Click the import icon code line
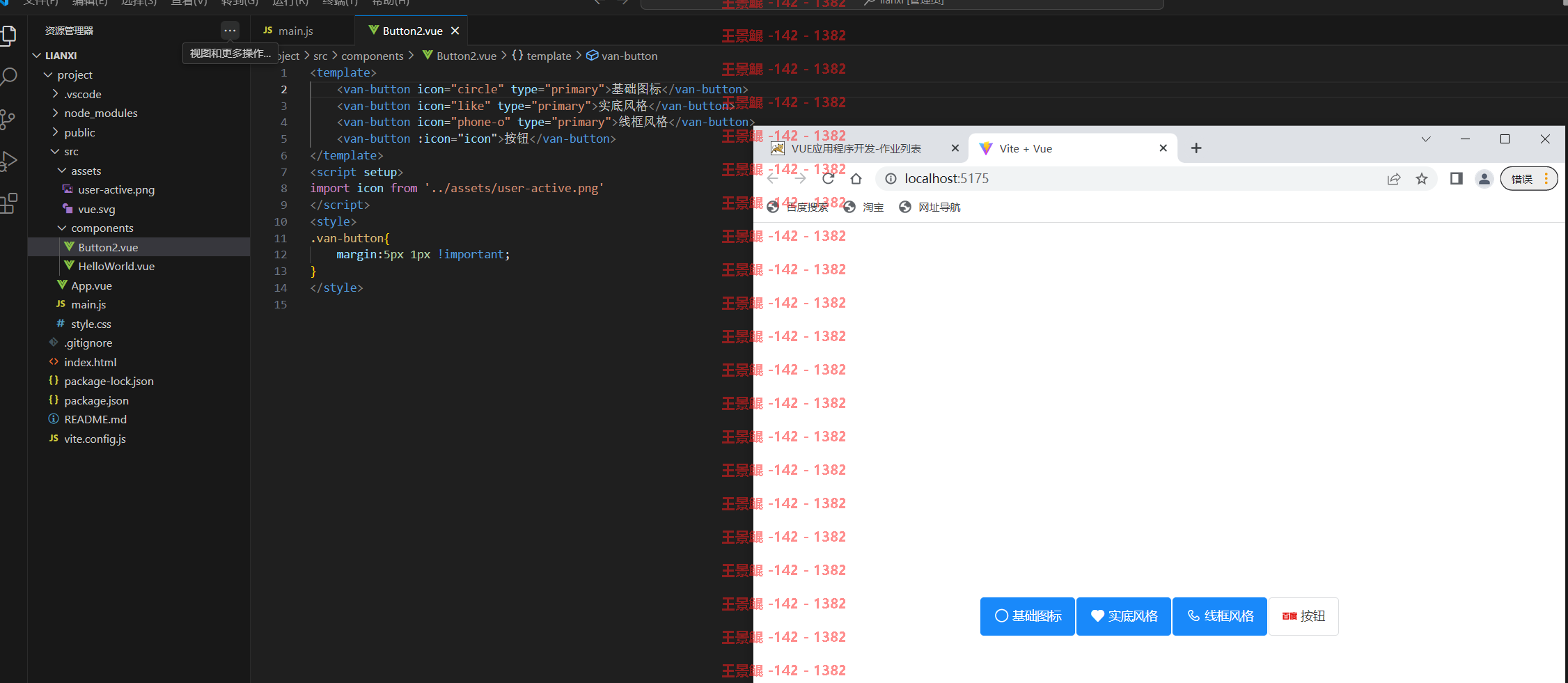This screenshot has width=1568, height=683. [x=457, y=188]
